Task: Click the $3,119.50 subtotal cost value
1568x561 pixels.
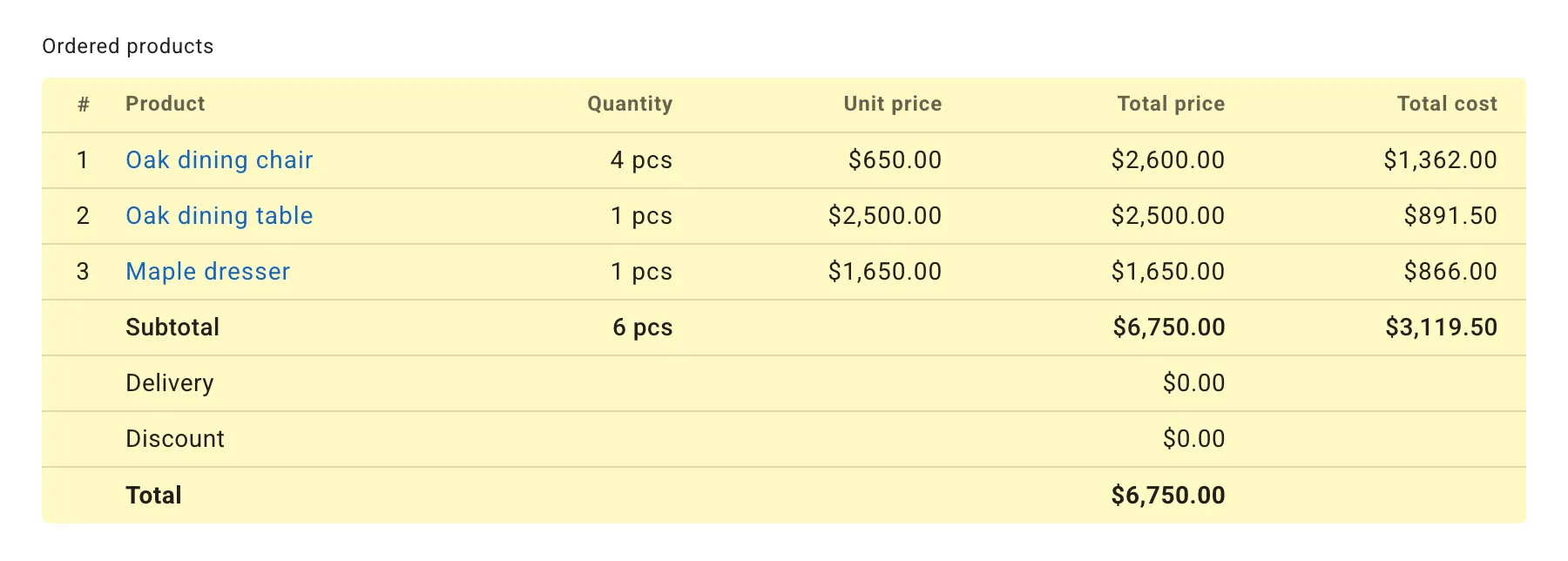Action: [1441, 327]
